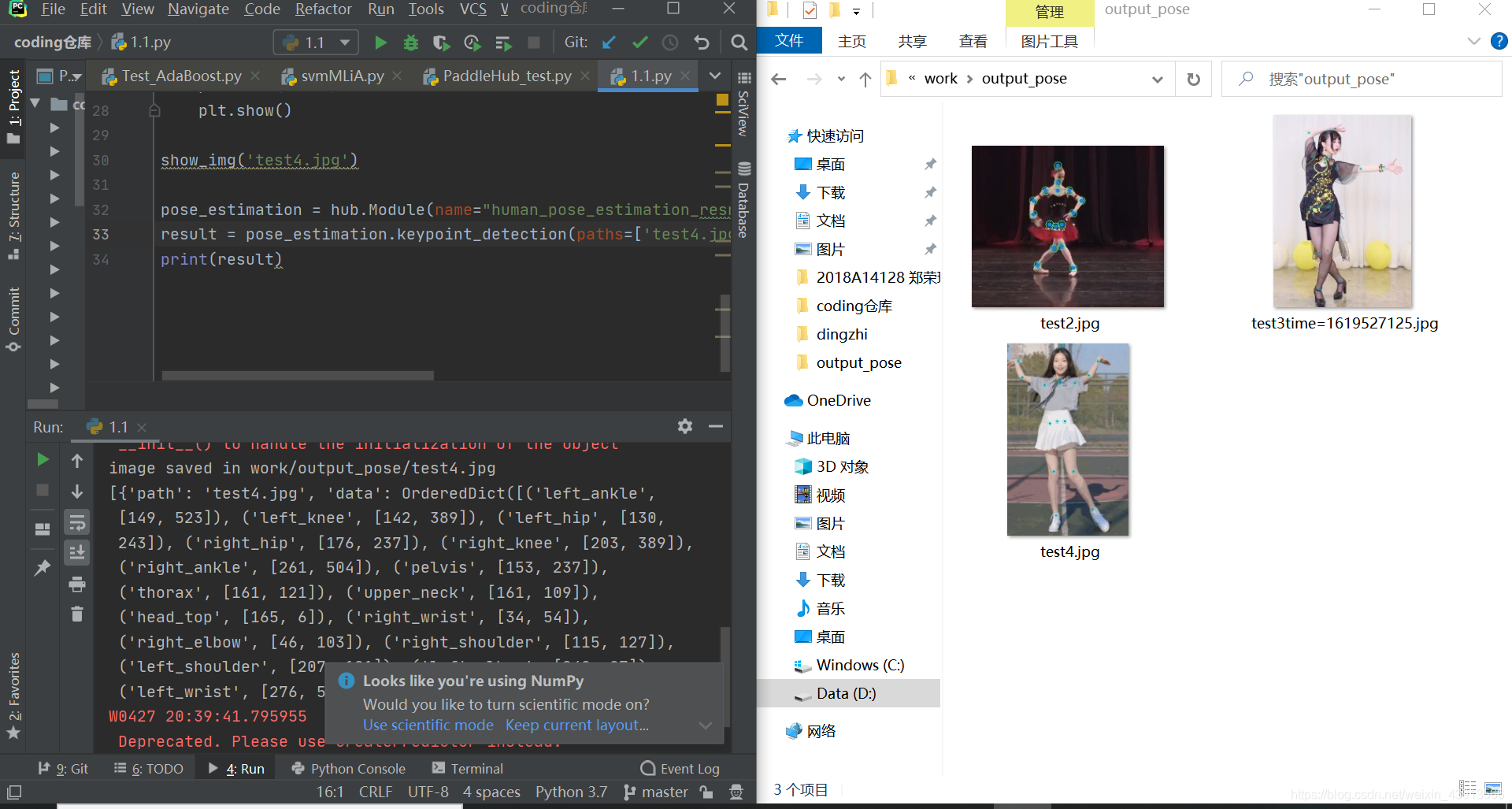Open run configuration 1.1 dropdown
Screen dimensions: 1512x809
[x=316, y=43]
